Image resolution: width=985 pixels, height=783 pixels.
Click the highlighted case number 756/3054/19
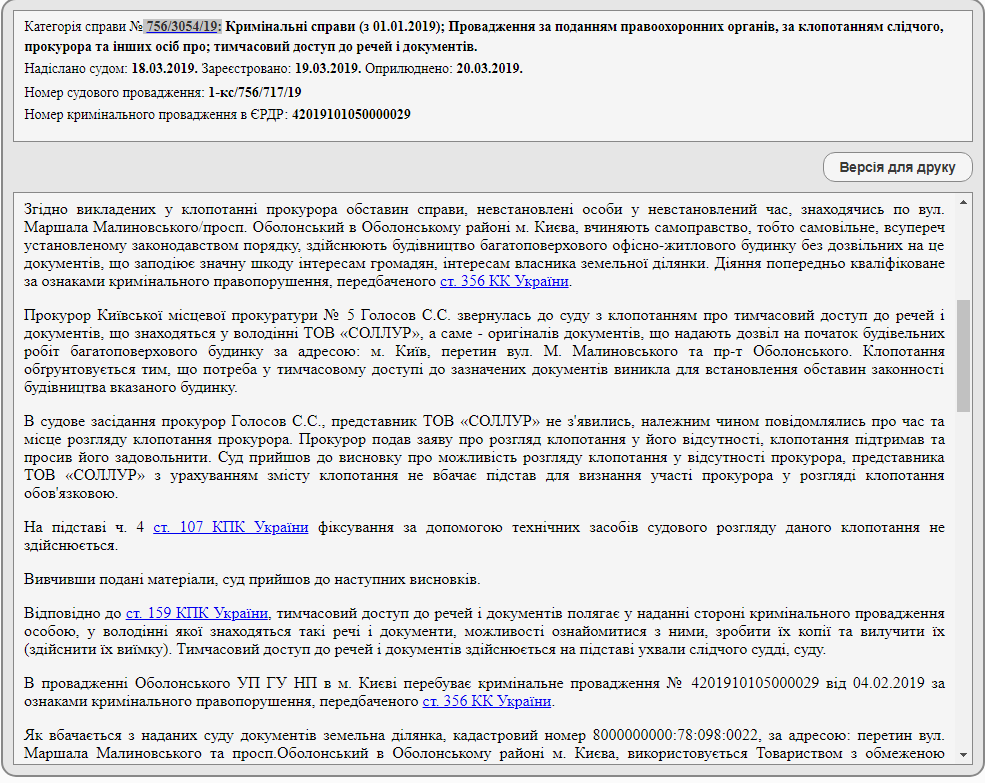click(183, 27)
